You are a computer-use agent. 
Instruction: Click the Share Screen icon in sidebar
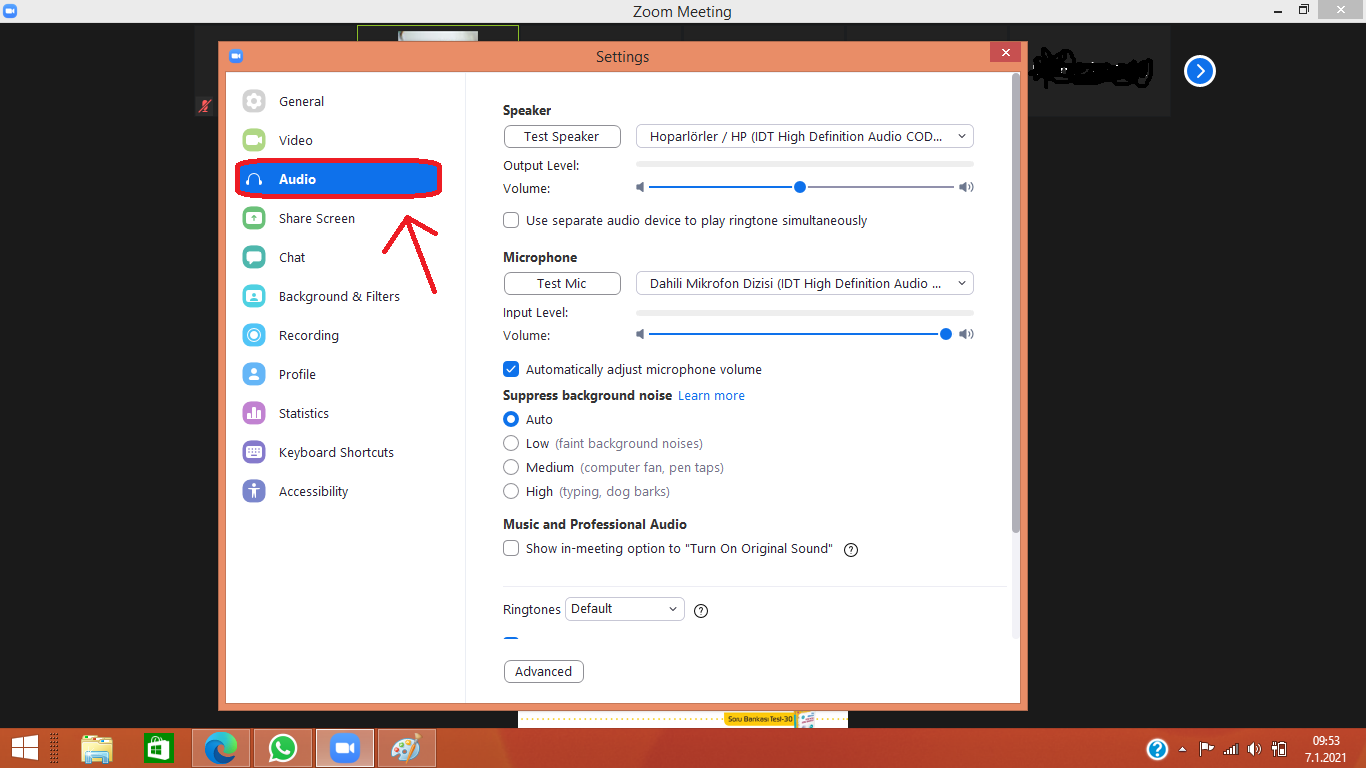coord(254,218)
